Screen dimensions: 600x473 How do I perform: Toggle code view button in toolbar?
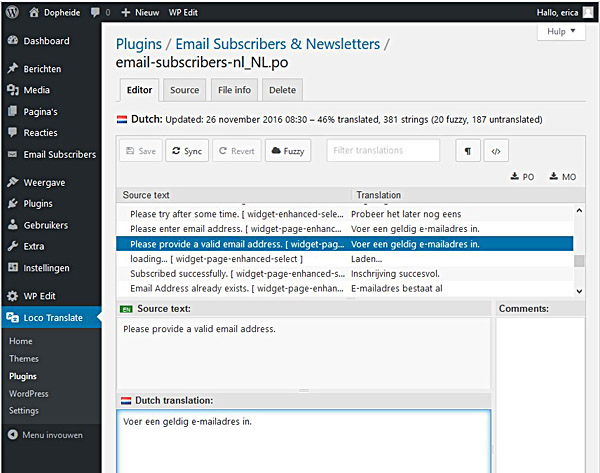496,151
